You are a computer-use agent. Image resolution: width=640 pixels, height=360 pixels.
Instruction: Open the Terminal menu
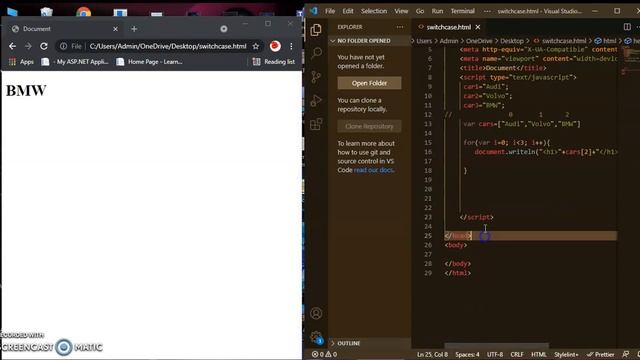[x=462, y=11]
